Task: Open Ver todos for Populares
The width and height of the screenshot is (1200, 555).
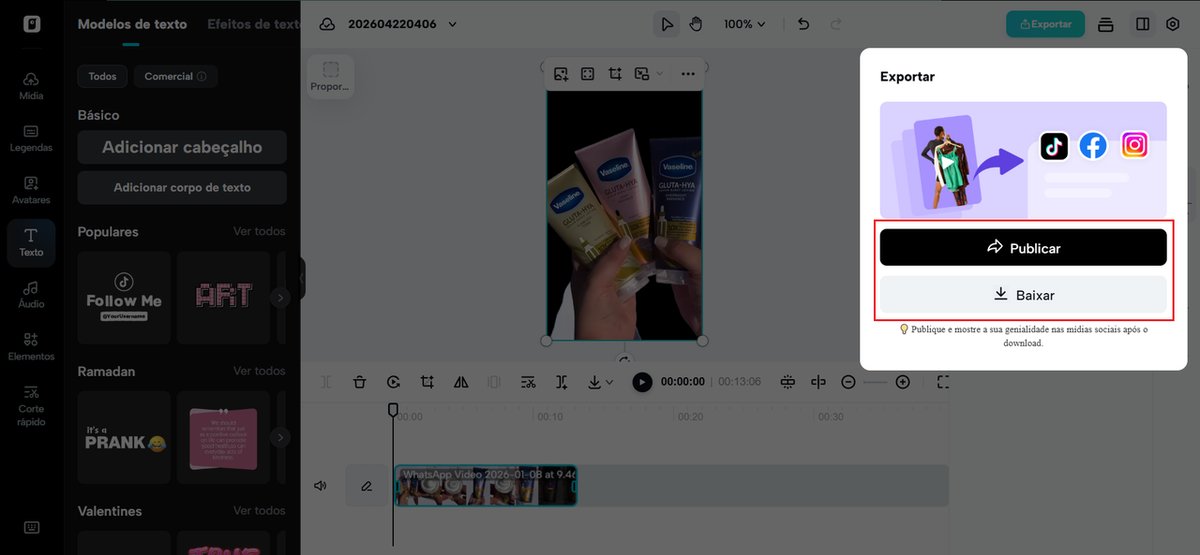Action: tap(259, 231)
